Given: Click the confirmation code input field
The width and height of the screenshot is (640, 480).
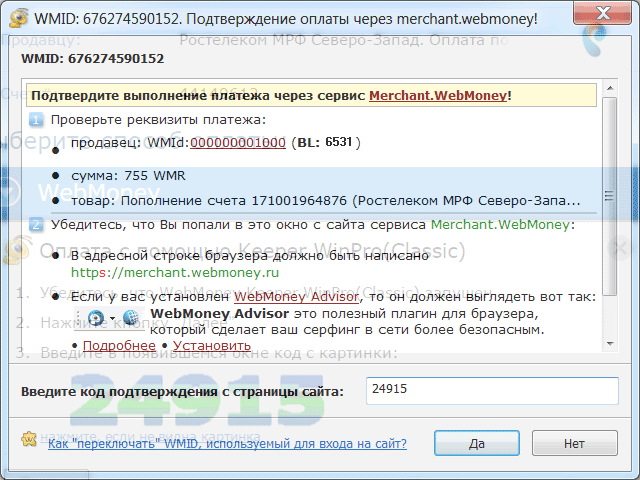Looking at the screenshot, I should coord(492,391).
